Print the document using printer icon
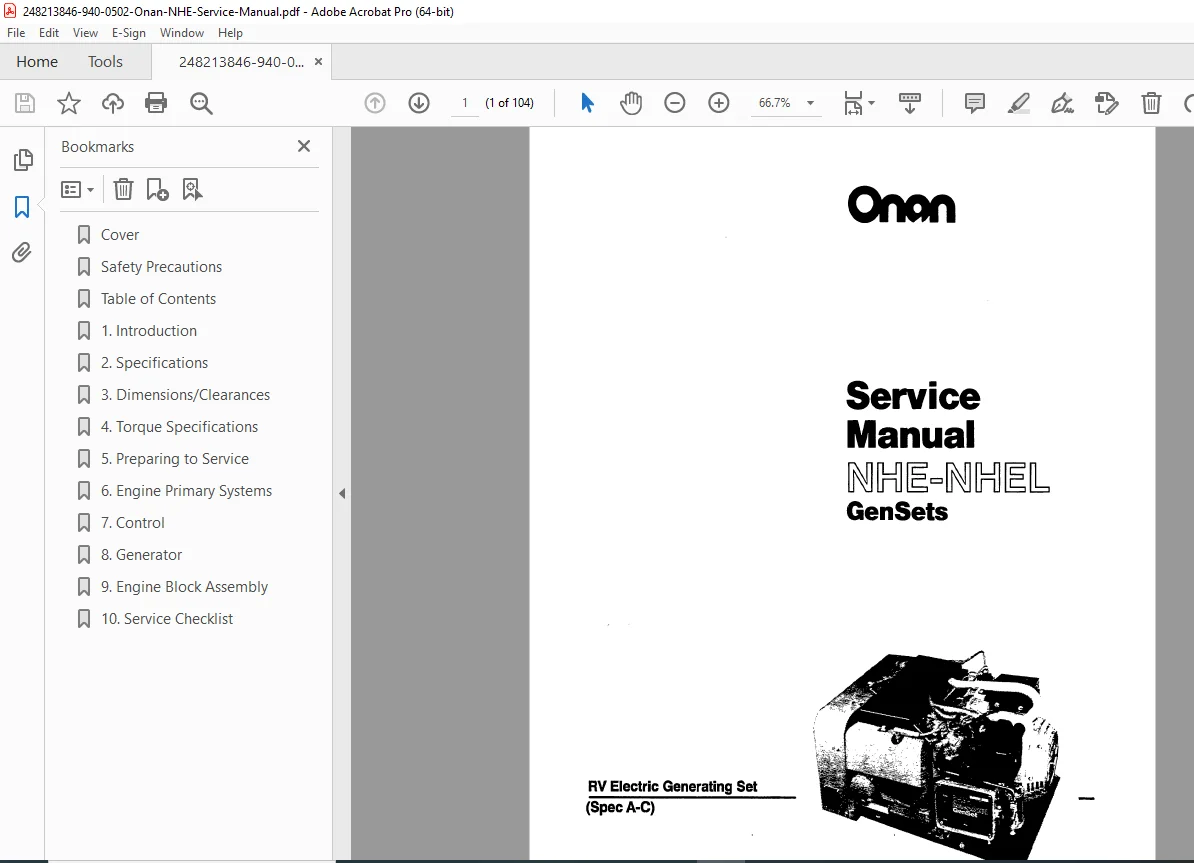Screen dimensions: 1194x863 coord(156,103)
